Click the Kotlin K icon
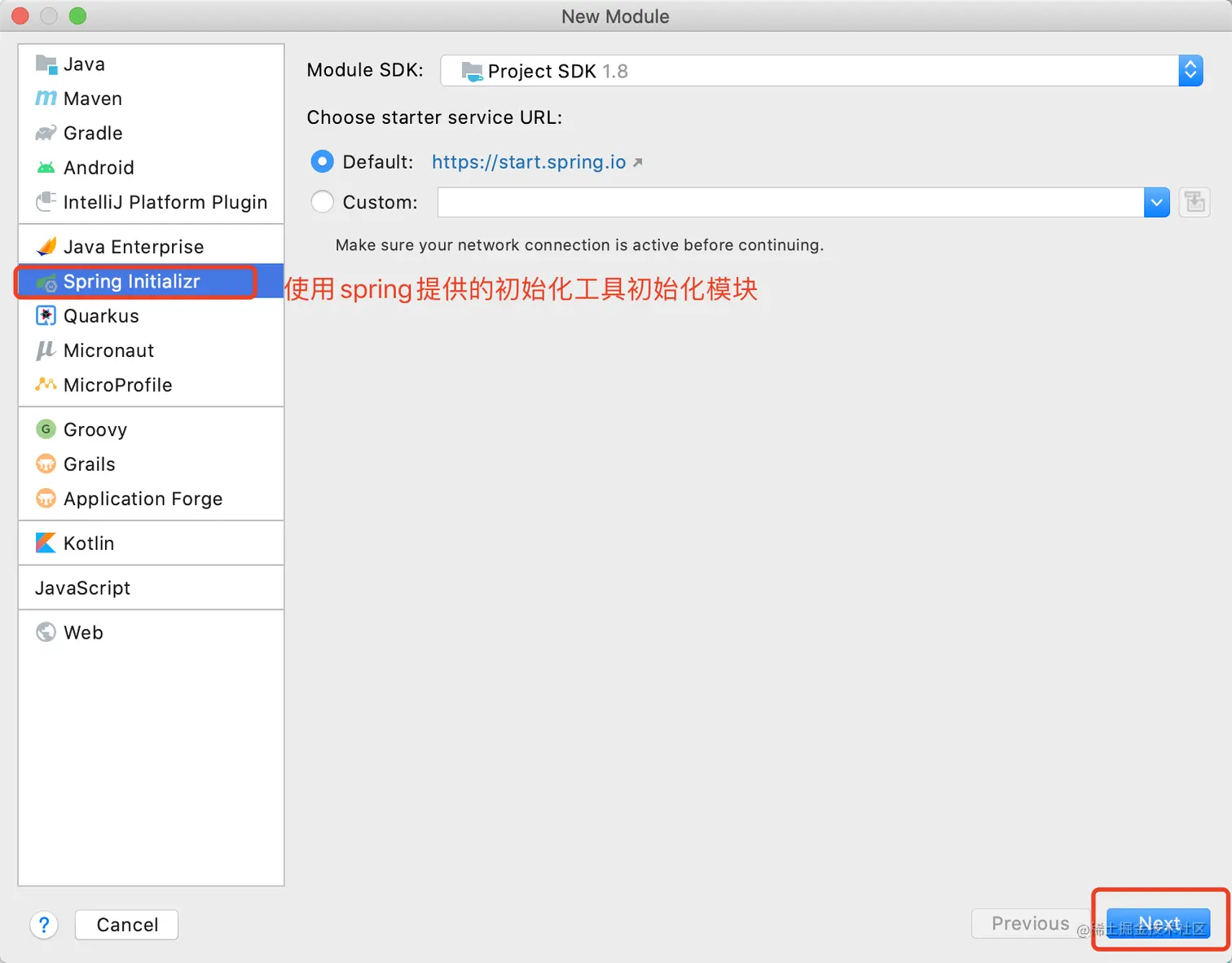This screenshot has width=1232, height=963. (x=46, y=543)
